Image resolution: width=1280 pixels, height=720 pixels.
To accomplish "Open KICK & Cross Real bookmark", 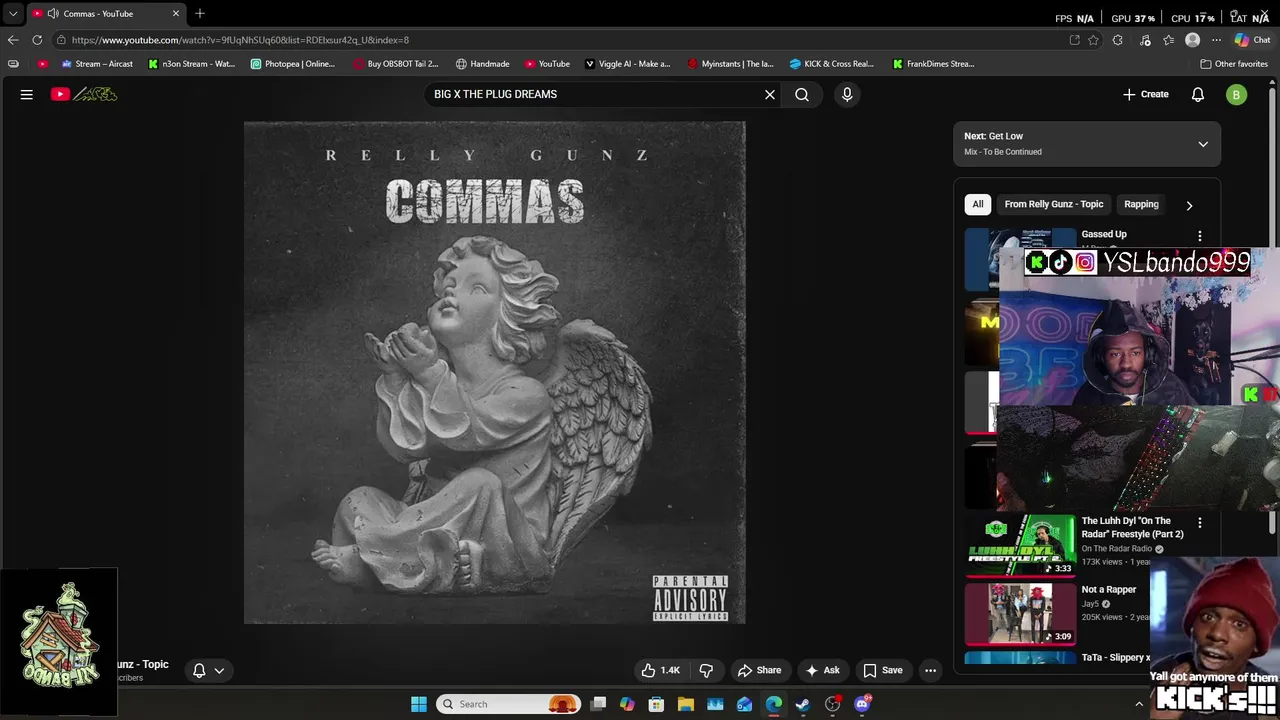I will coord(832,64).
